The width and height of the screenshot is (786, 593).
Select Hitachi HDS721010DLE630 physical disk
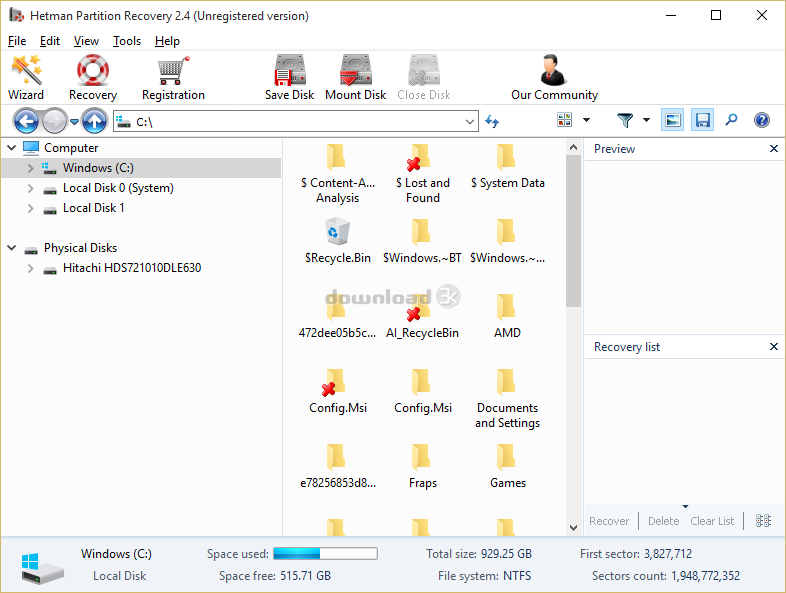coord(132,268)
